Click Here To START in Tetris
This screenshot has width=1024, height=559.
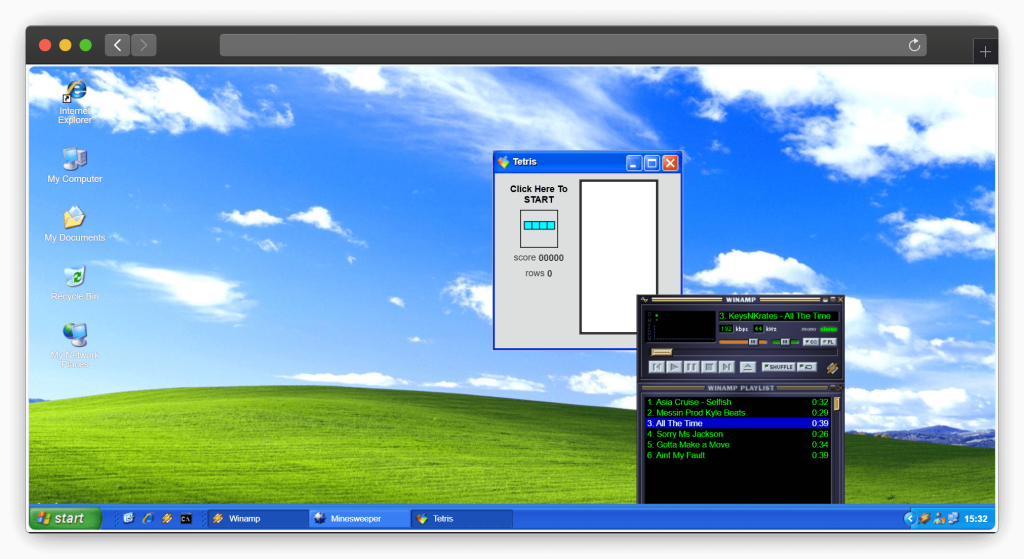(538, 194)
